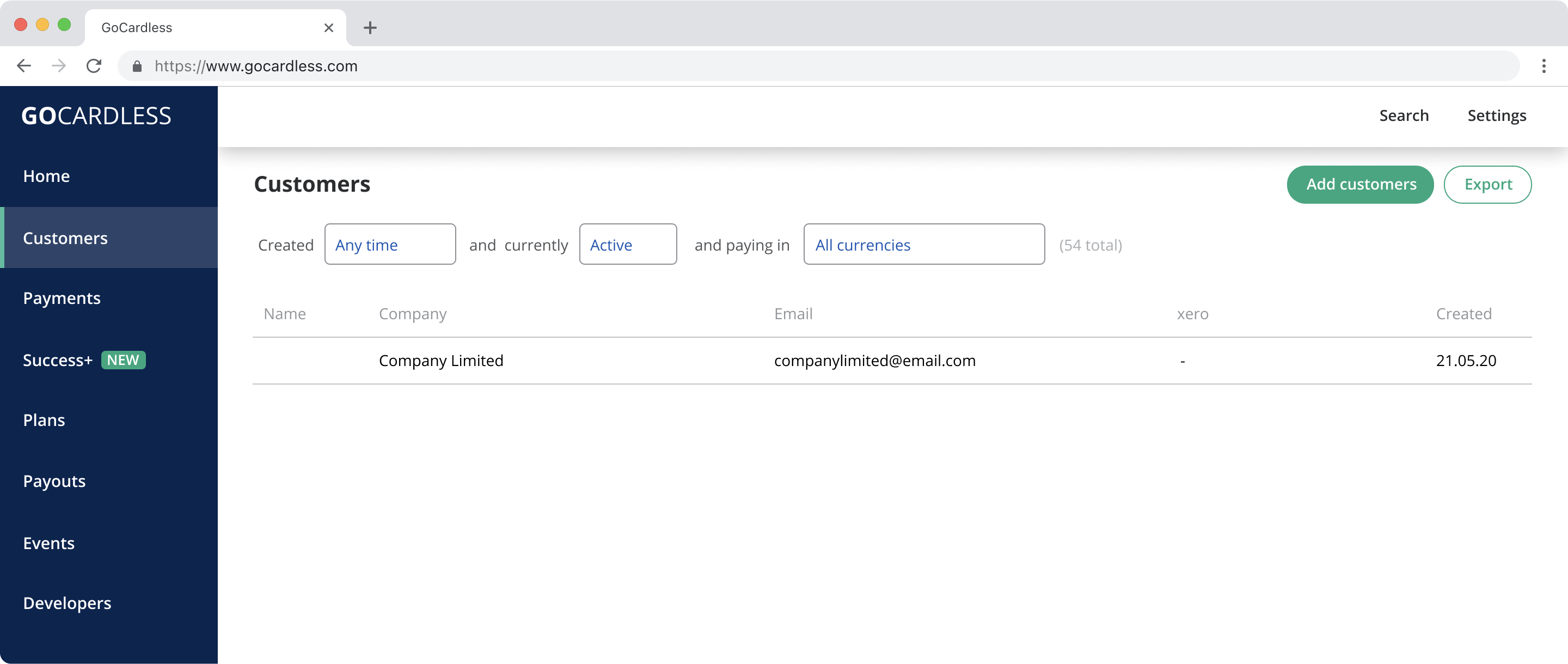This screenshot has width=1568, height=664.
Task: Expand the Created date dropdown
Action: [x=389, y=243]
